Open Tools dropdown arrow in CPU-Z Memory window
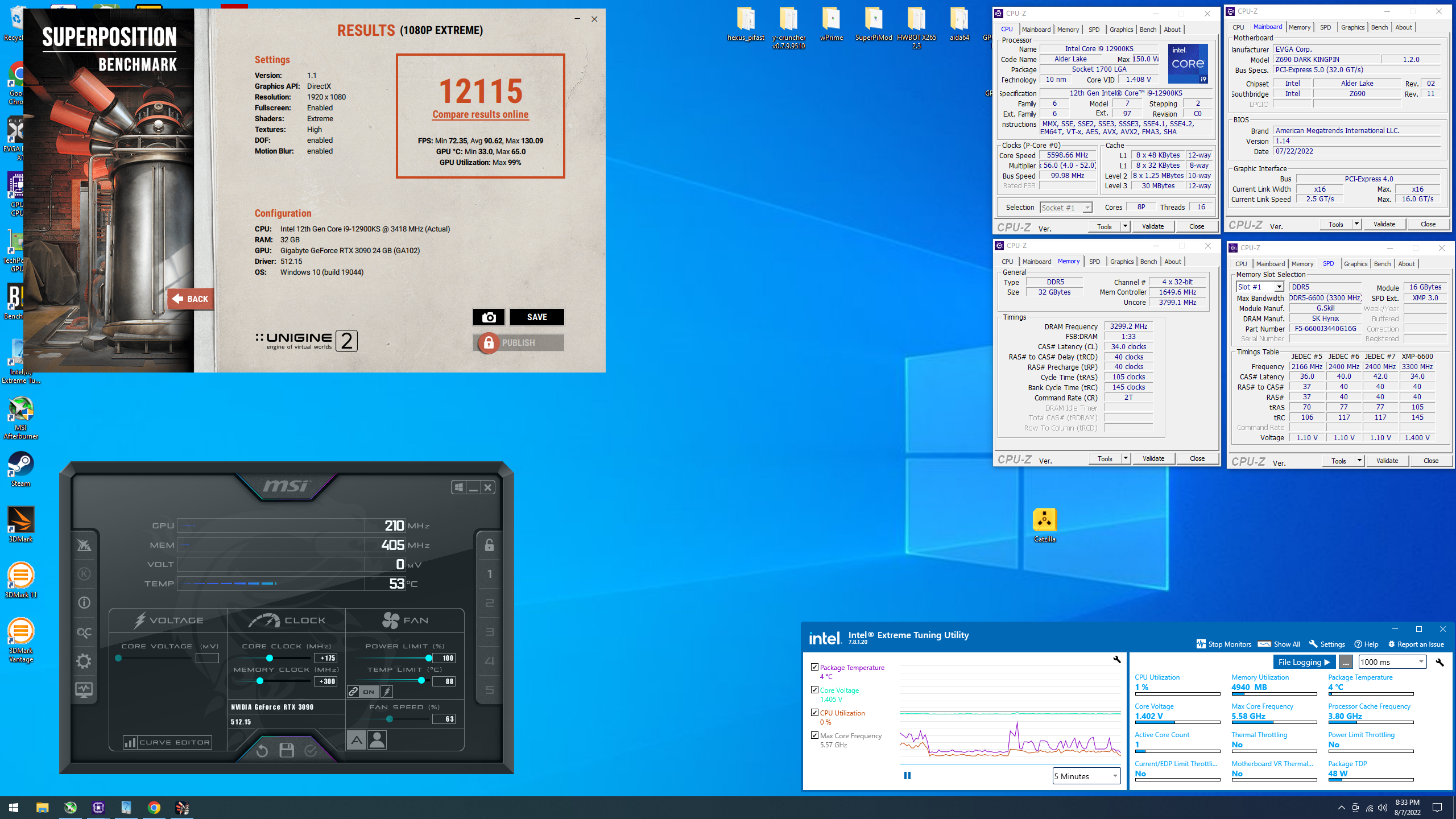This screenshot has width=1456, height=819. pos(1126,458)
